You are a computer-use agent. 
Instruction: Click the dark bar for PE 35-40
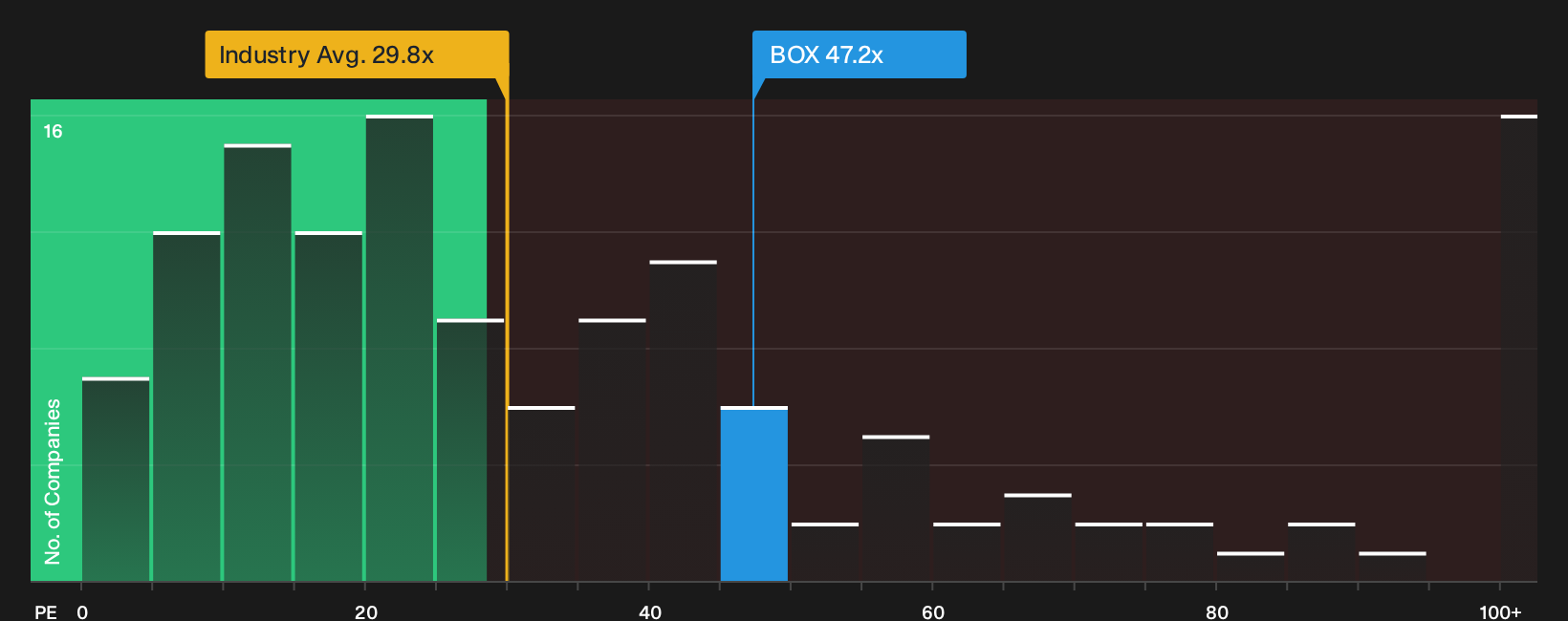pos(612,450)
